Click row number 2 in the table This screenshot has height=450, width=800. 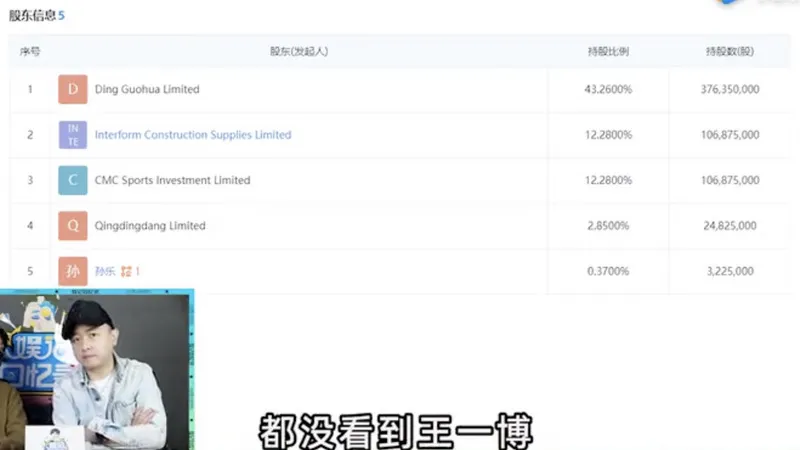tap(30, 135)
